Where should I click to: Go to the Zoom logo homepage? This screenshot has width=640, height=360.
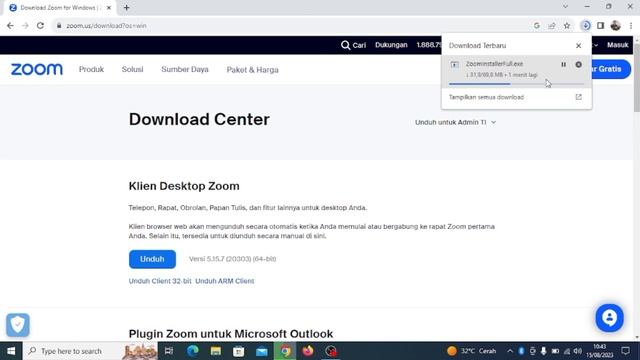pyautogui.click(x=37, y=69)
